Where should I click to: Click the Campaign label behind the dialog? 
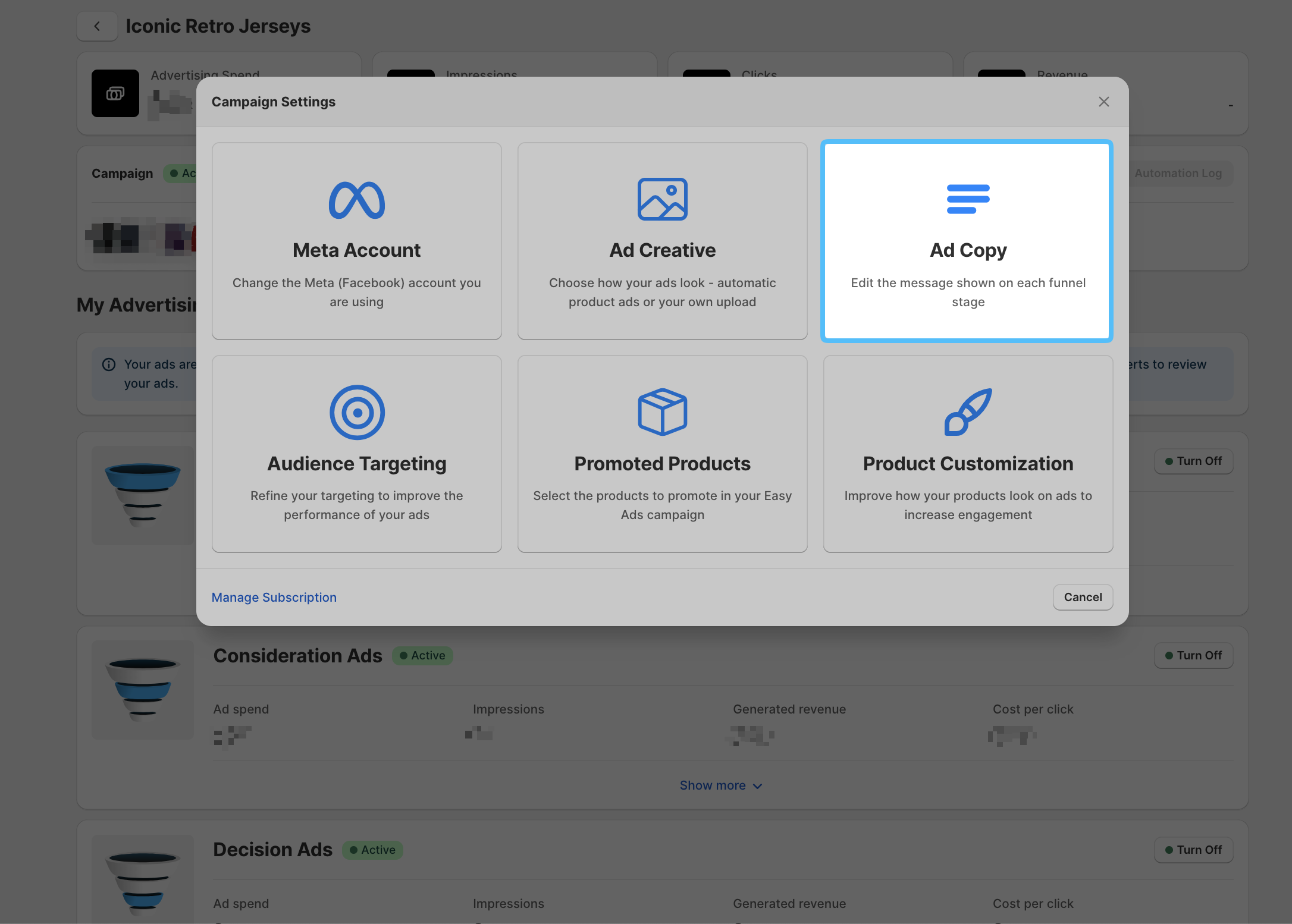122,173
